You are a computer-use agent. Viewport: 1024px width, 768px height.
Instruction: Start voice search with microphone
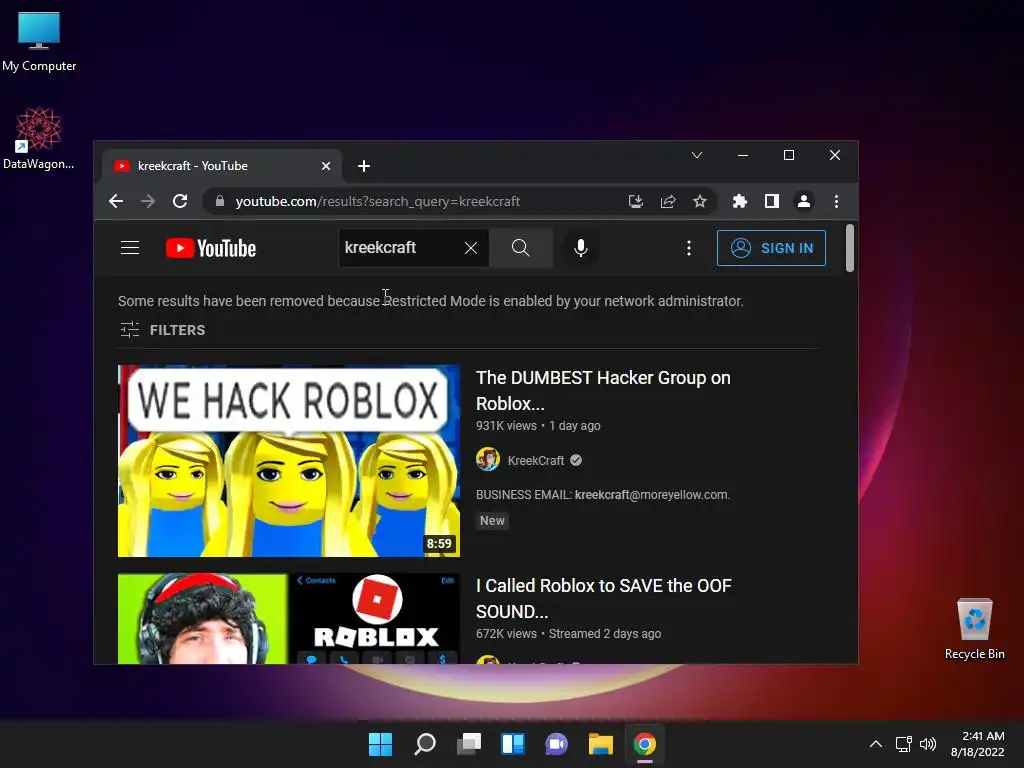(581, 248)
